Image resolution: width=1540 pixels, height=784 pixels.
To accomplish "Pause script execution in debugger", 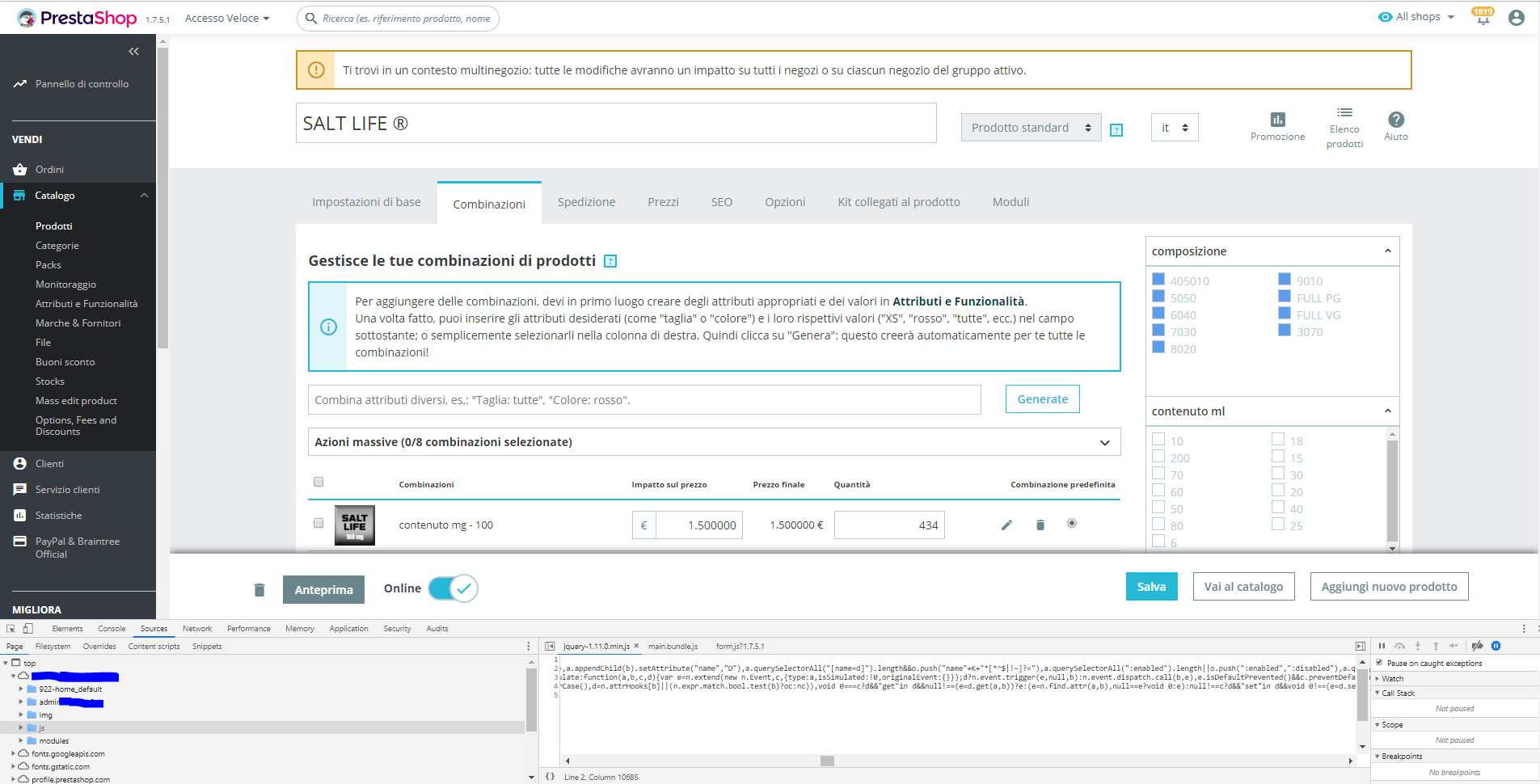I will [x=1382, y=646].
